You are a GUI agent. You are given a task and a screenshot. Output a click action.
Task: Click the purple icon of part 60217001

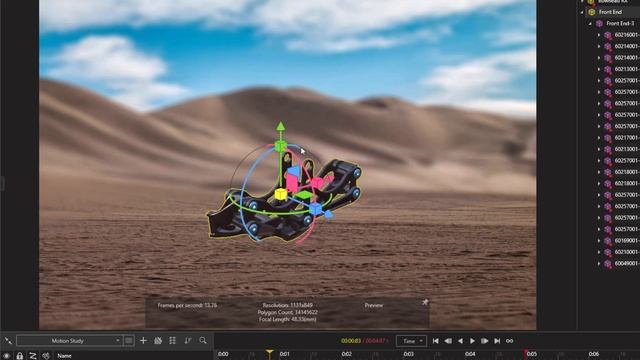[608, 138]
